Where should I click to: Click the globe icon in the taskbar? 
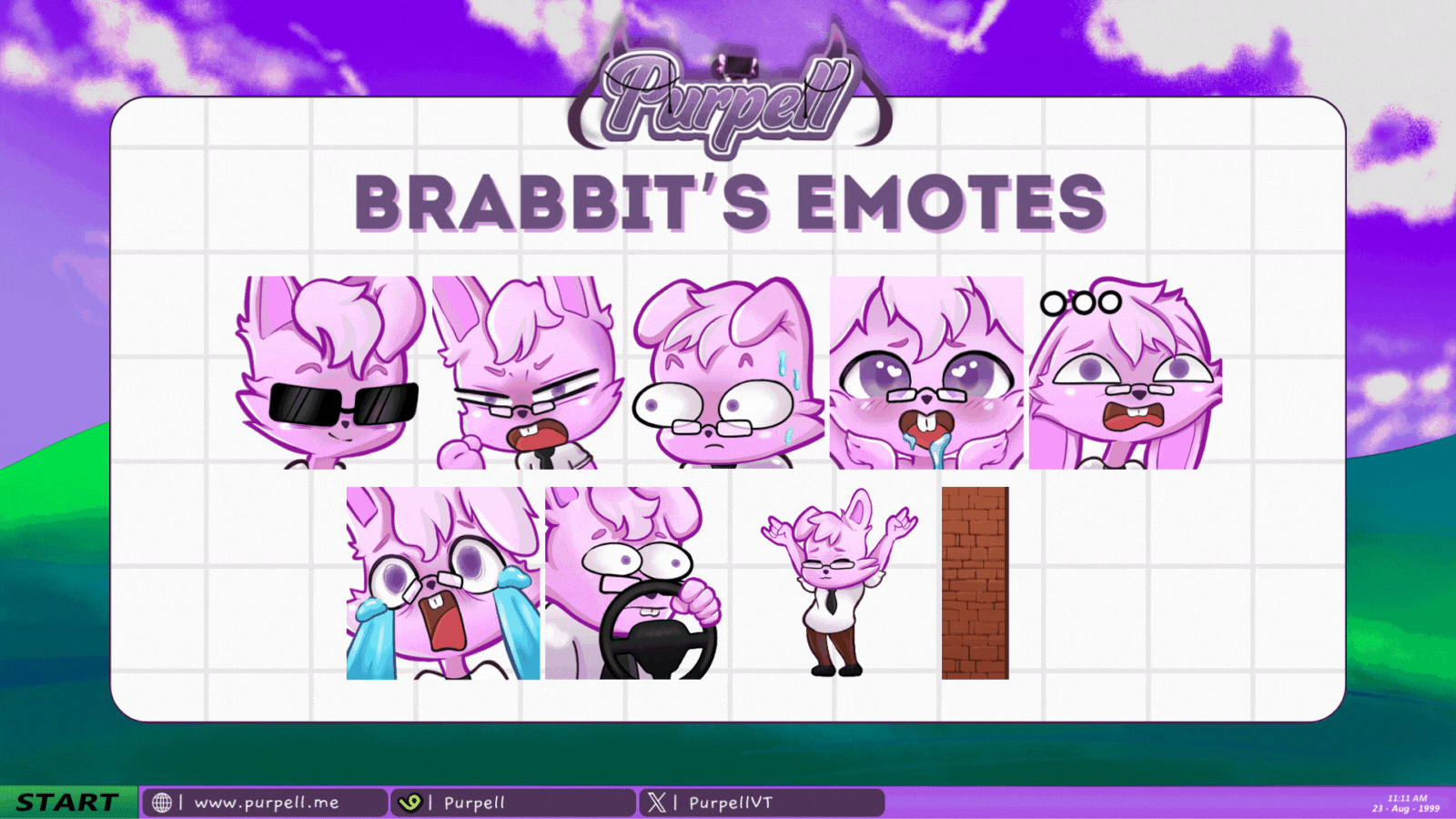click(x=162, y=803)
